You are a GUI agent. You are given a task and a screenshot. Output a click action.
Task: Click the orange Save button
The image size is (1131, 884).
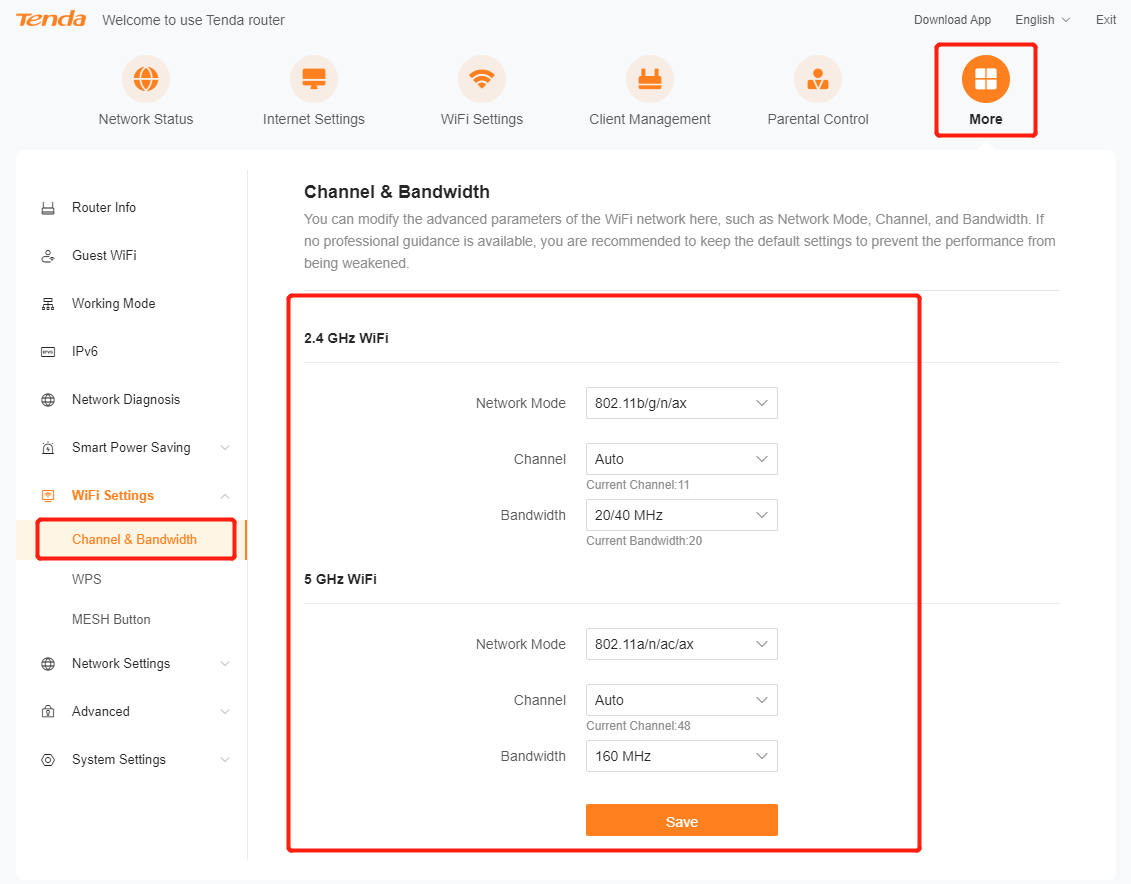pyautogui.click(x=681, y=821)
